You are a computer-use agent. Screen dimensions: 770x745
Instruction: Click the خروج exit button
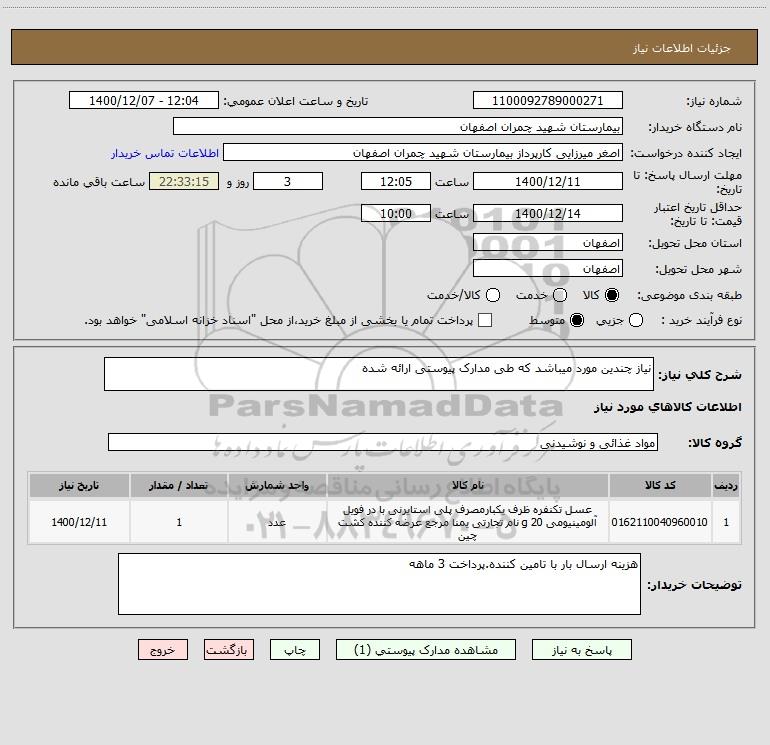click(163, 650)
